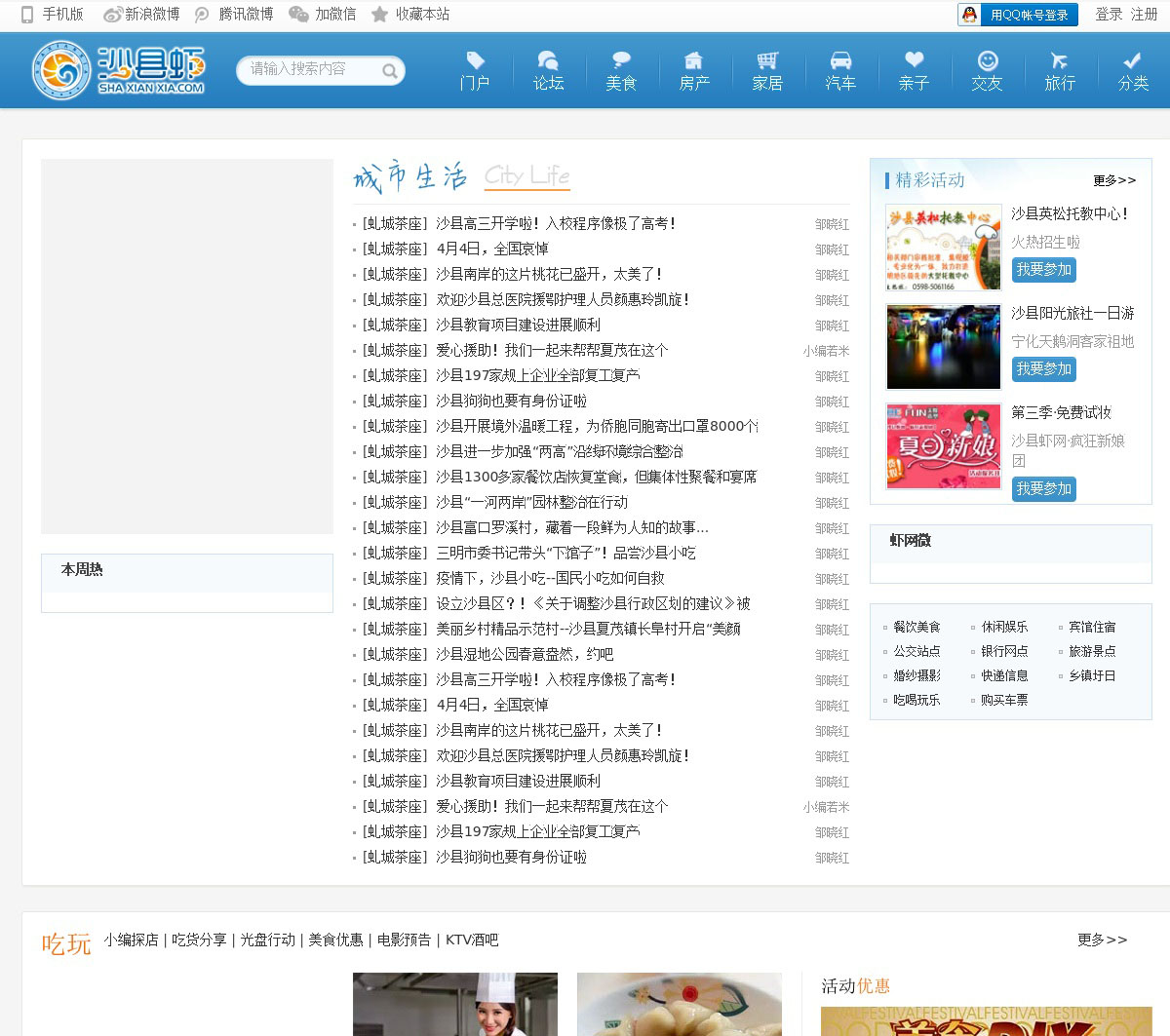Expand 更多>> in 精彩活动 panel

click(1113, 180)
